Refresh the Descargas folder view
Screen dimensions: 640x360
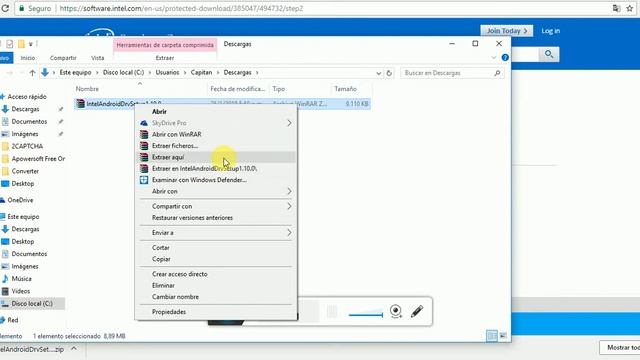point(389,73)
